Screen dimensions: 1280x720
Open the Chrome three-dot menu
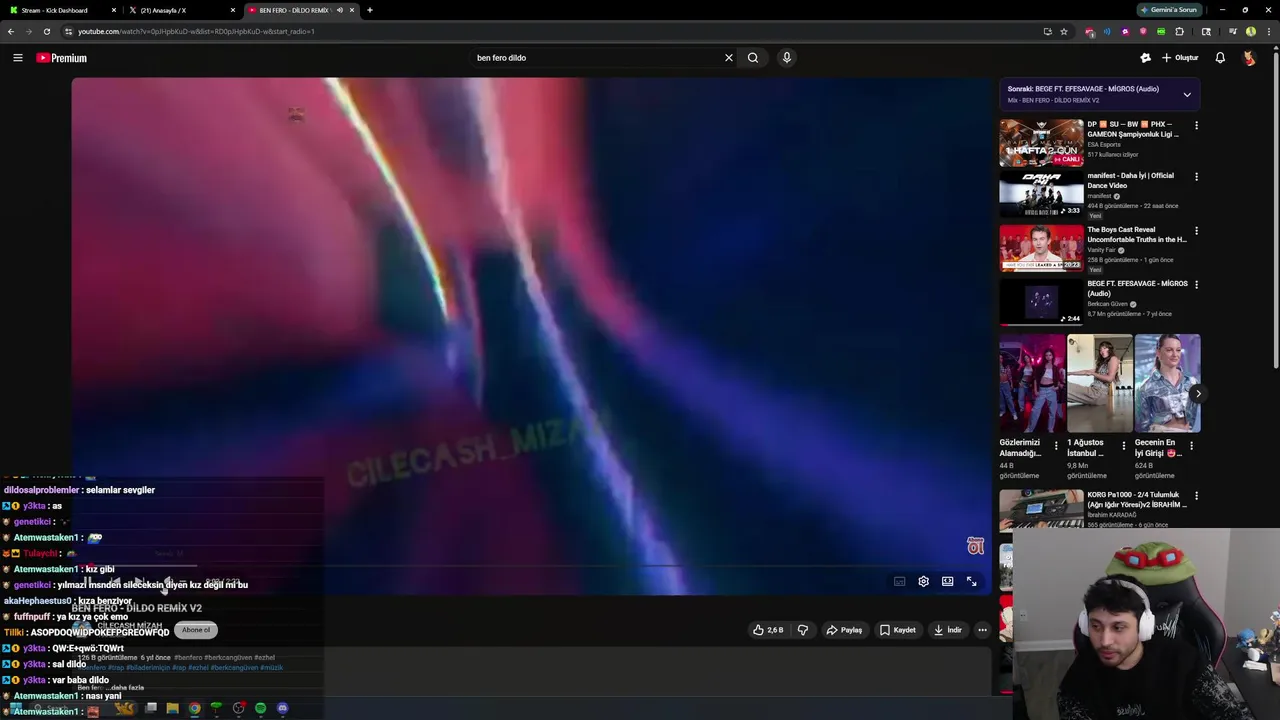[1268, 31]
